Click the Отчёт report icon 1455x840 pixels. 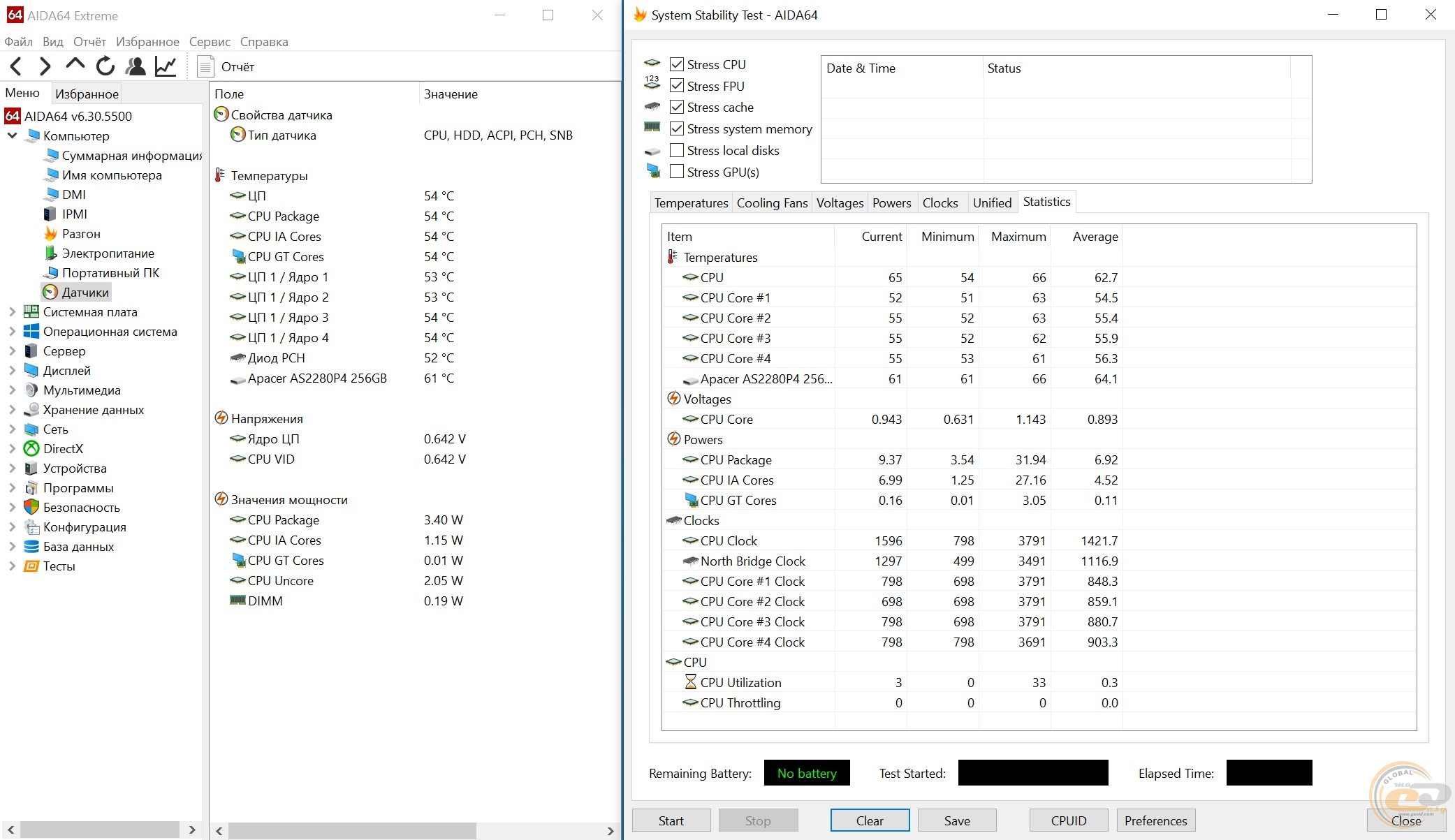[205, 67]
